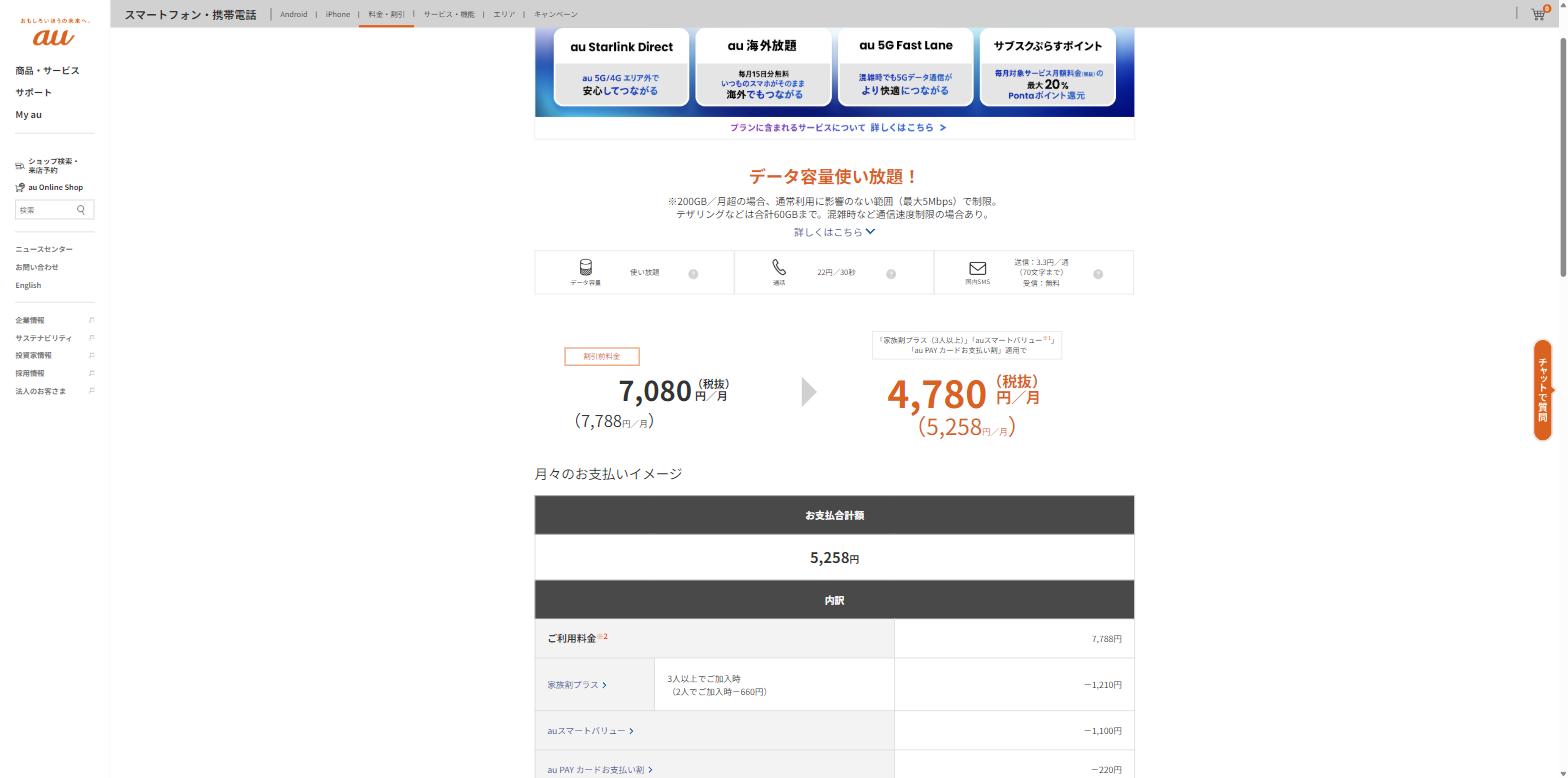Open ニュースセンター link
Screen dimensions: 1568x778
[44, 249]
